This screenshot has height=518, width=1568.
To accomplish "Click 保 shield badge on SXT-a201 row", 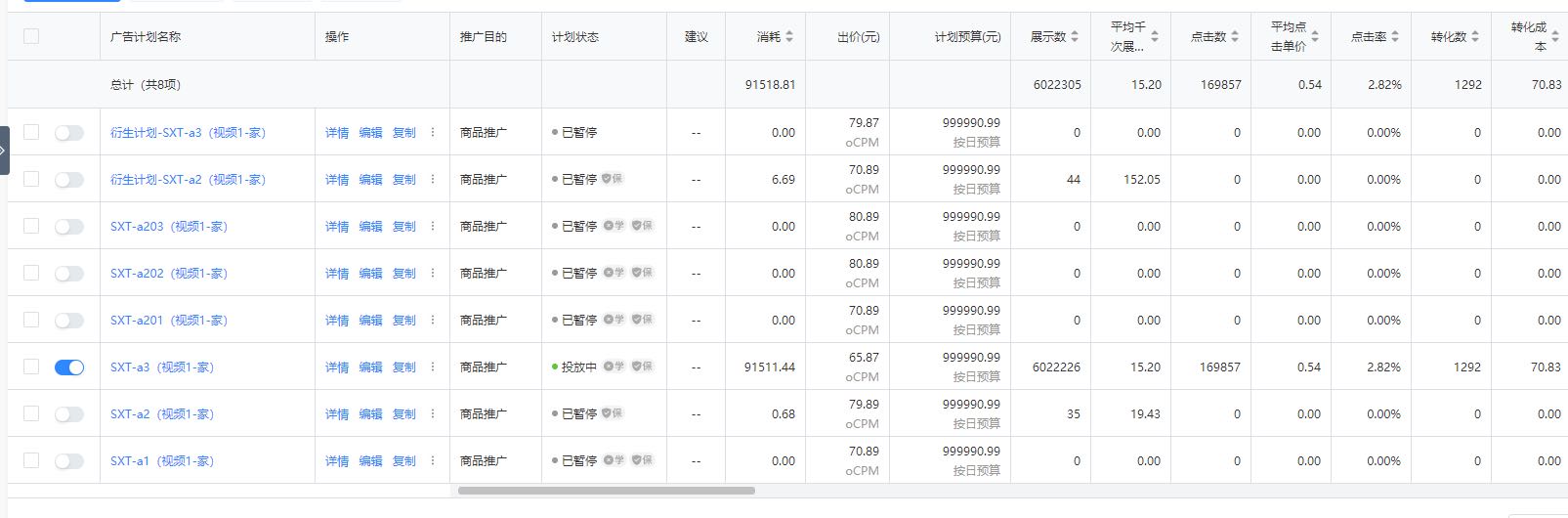I will pyautogui.click(x=642, y=320).
